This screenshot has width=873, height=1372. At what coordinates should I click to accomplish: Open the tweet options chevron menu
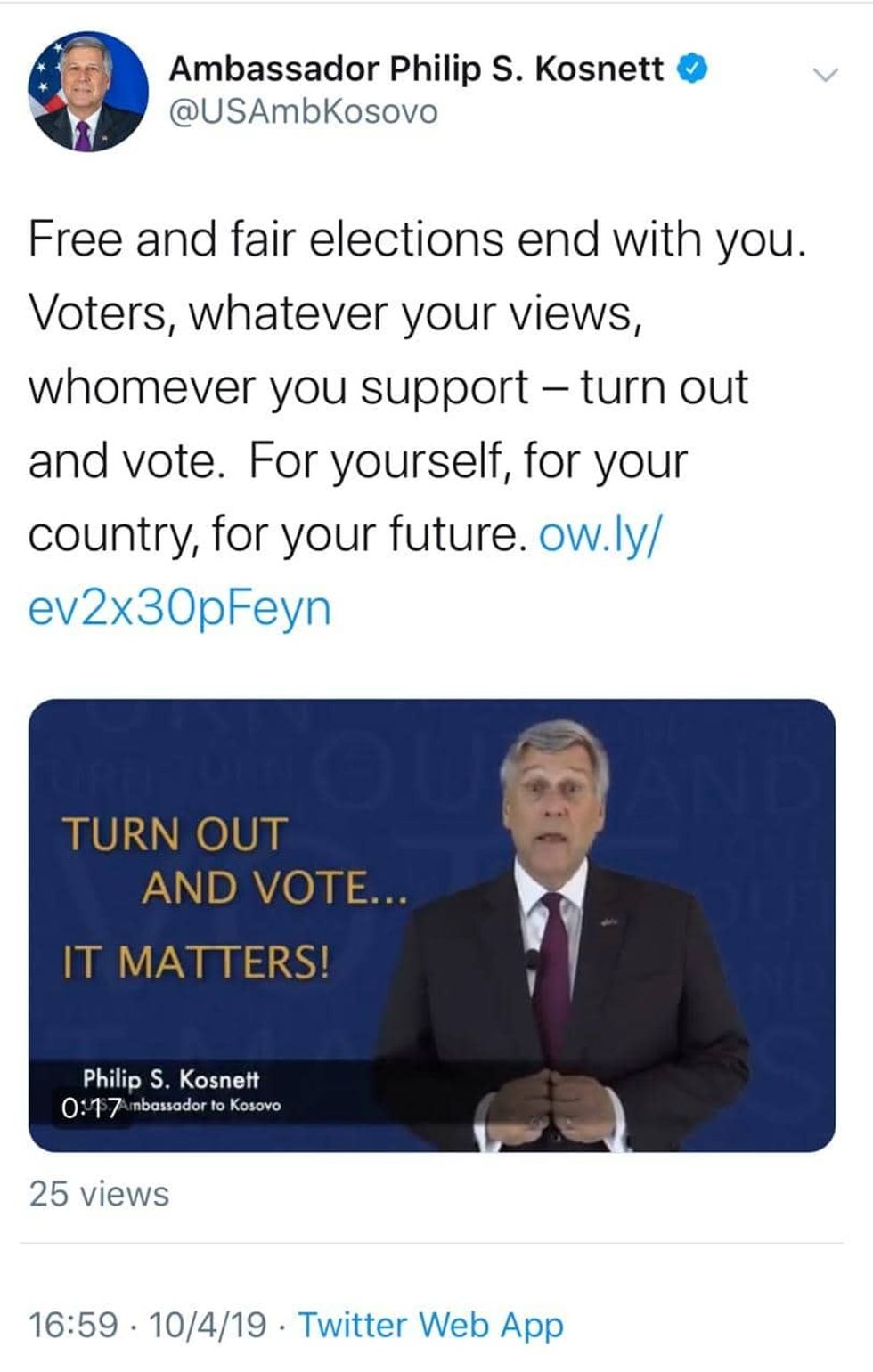point(826,75)
